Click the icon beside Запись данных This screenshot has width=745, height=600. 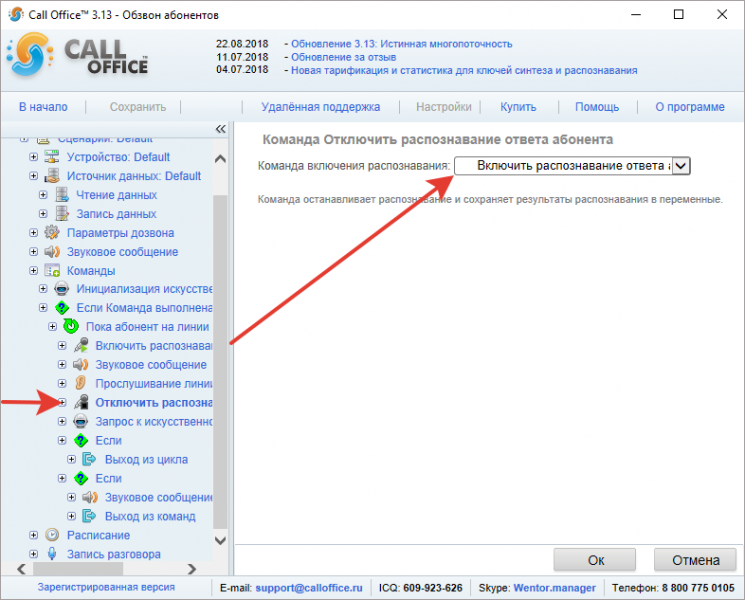click(61, 213)
